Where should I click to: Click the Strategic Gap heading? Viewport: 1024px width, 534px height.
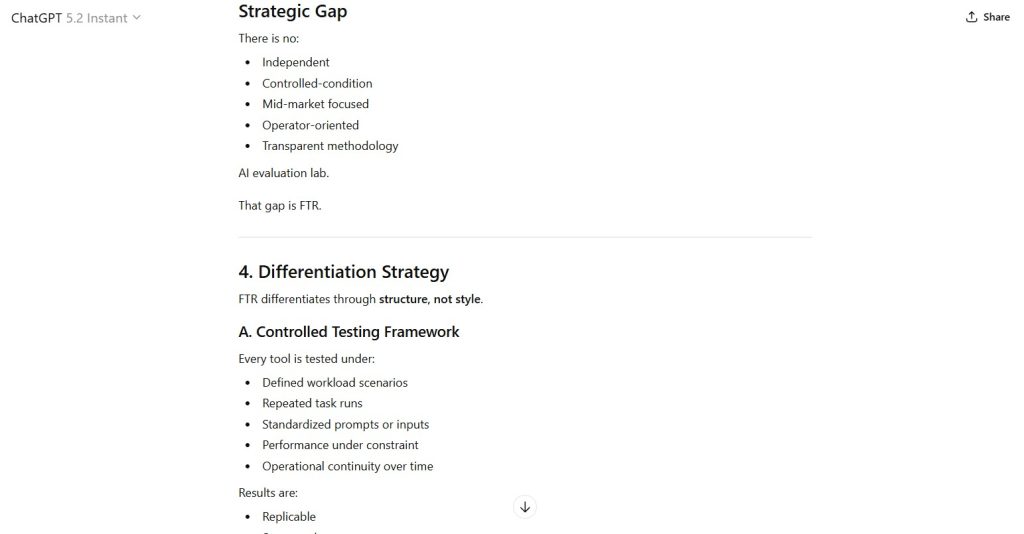point(293,12)
